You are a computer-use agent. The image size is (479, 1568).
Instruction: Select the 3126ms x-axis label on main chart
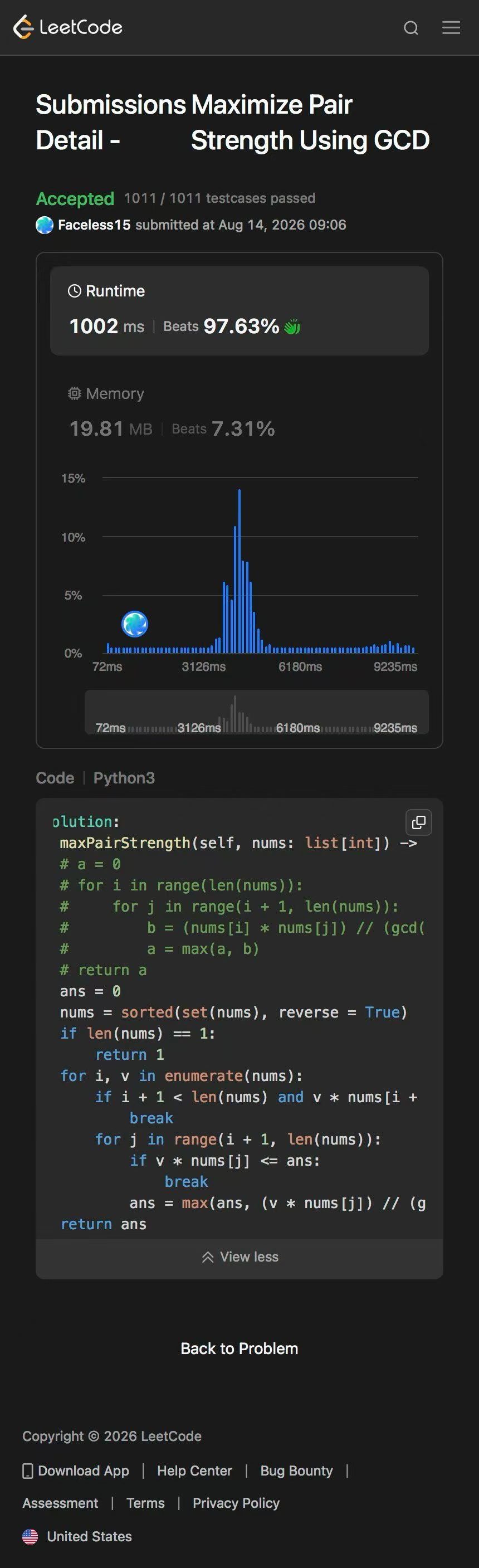click(x=204, y=666)
